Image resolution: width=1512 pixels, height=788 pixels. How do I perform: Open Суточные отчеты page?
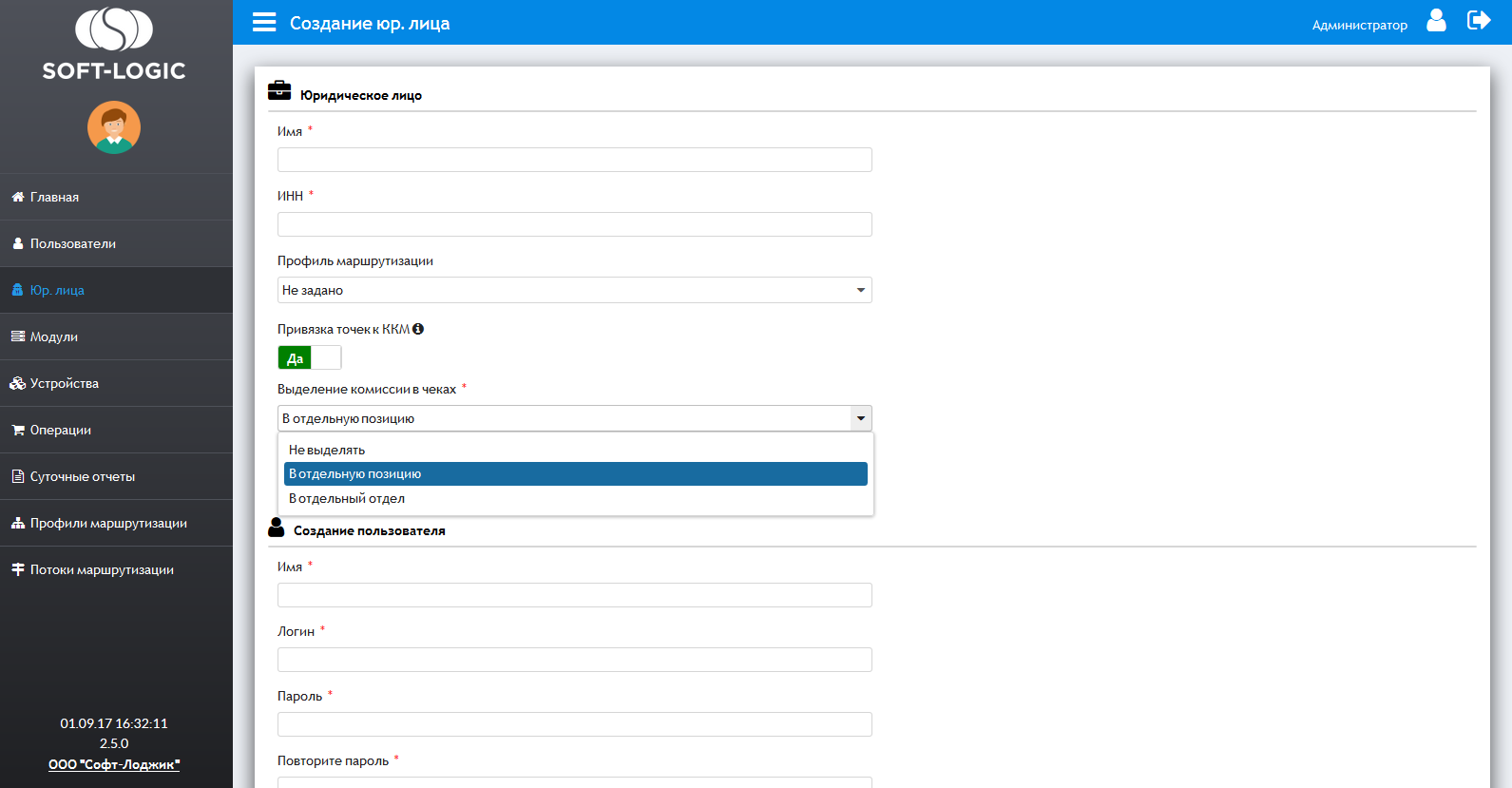[x=116, y=476]
